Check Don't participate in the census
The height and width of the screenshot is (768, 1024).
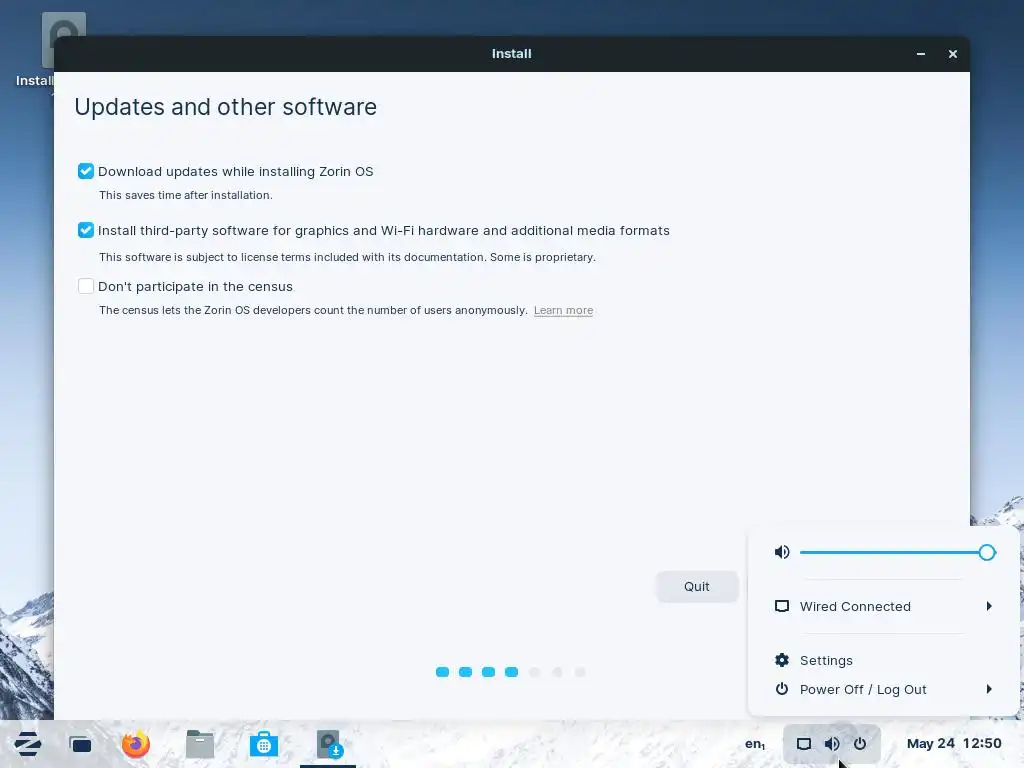(86, 286)
